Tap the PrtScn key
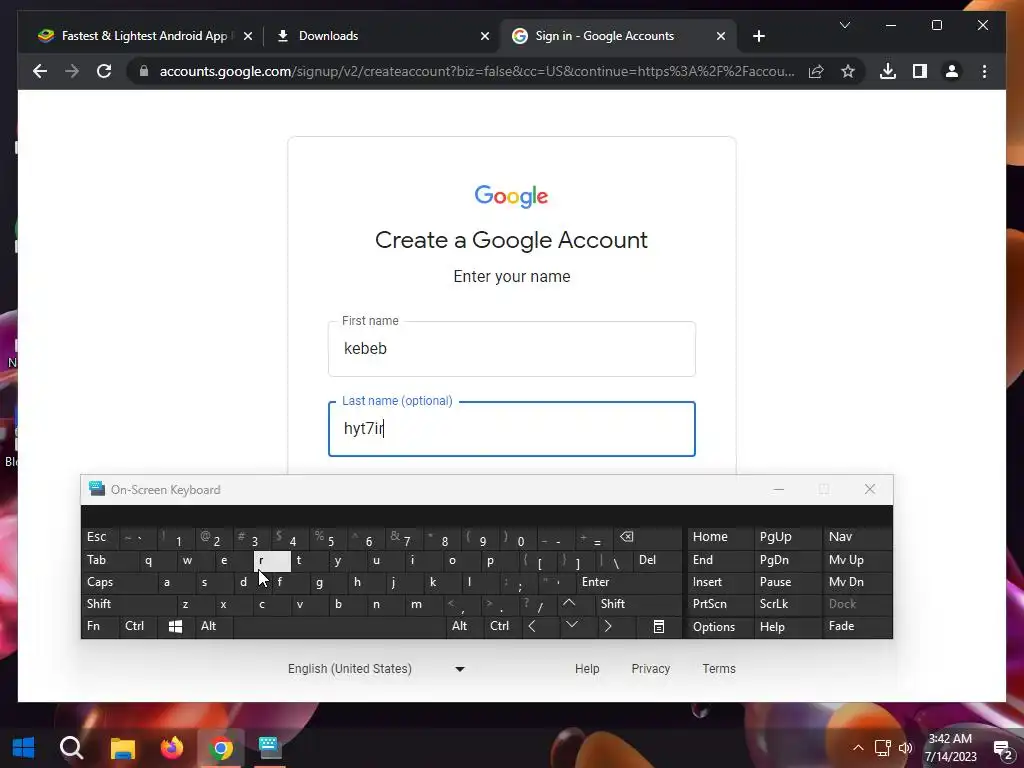Viewport: 1024px width, 768px height. pyautogui.click(x=720, y=604)
